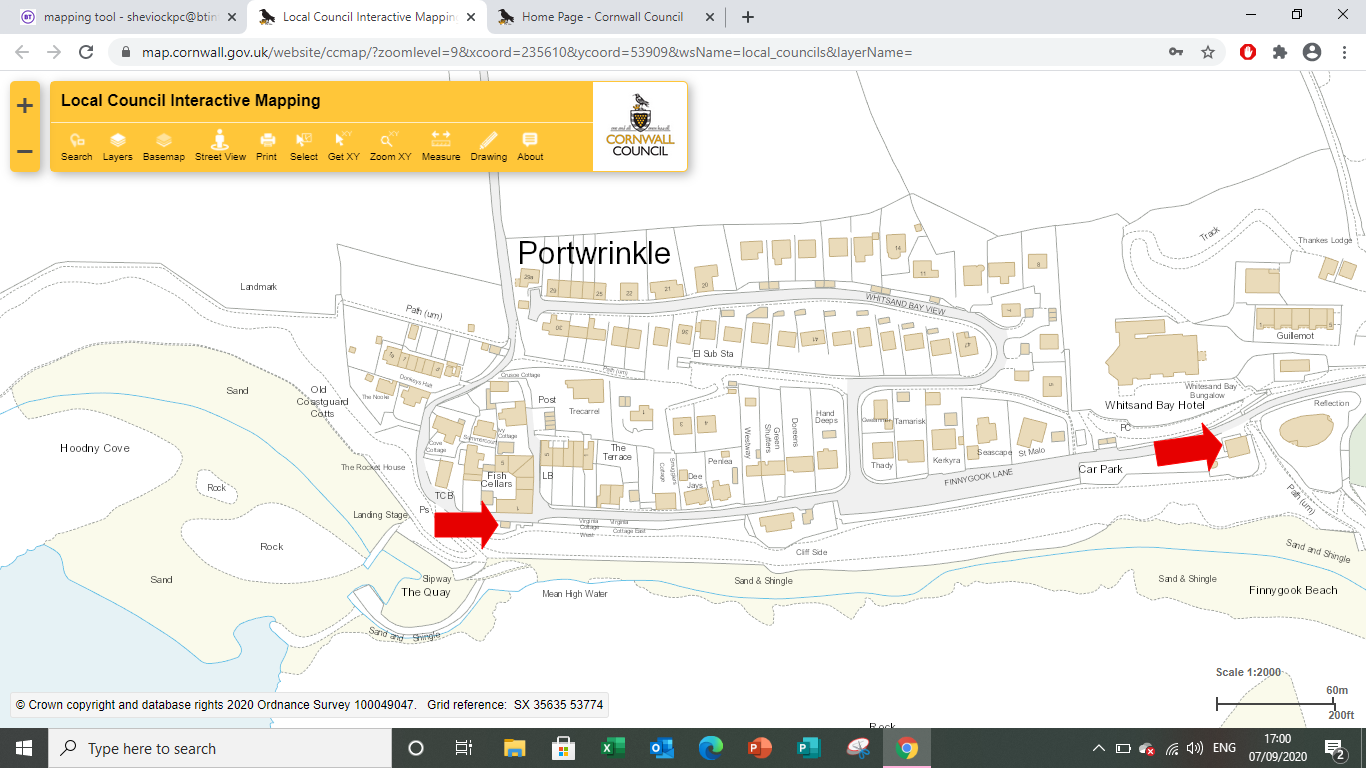The image size is (1366, 768).
Task: Zoom out using the minus button
Action: click(25, 152)
